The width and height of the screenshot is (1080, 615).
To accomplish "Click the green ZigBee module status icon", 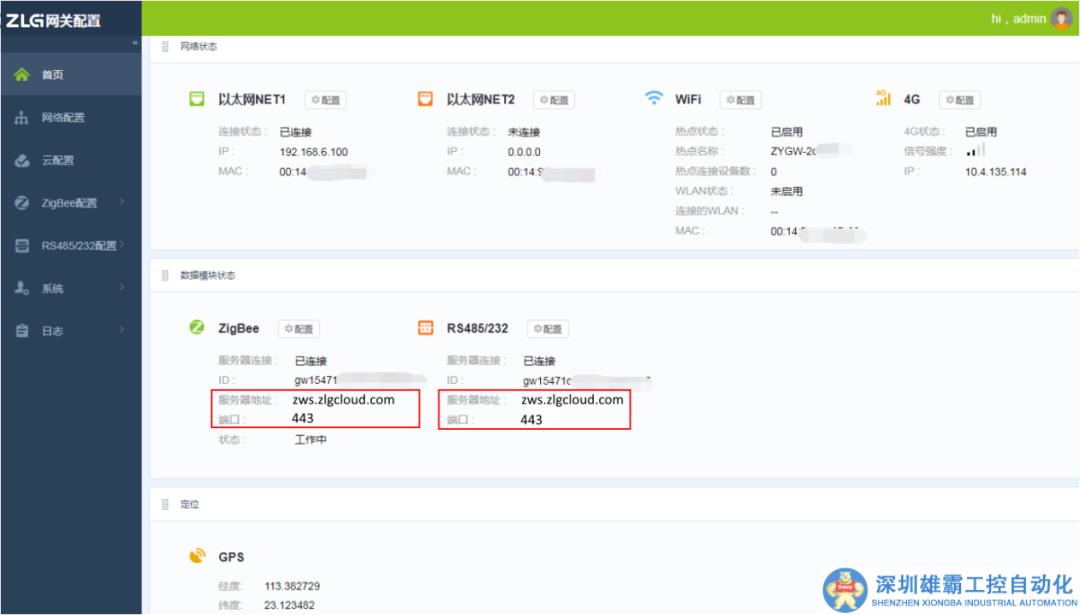I will tap(195, 328).
